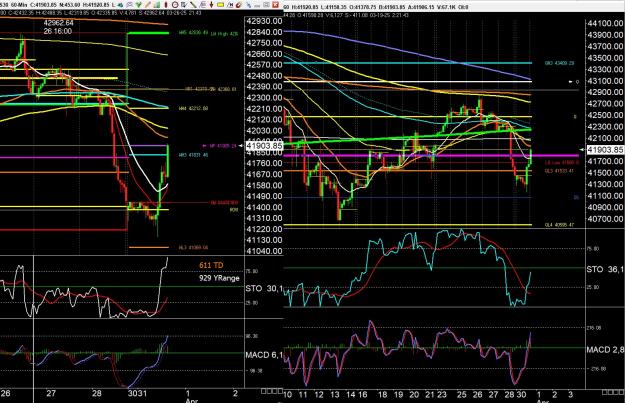Click the tile-windows icon before the red X
Image resolution: width=625 pixels, height=403 pixels.
pos(266,5)
